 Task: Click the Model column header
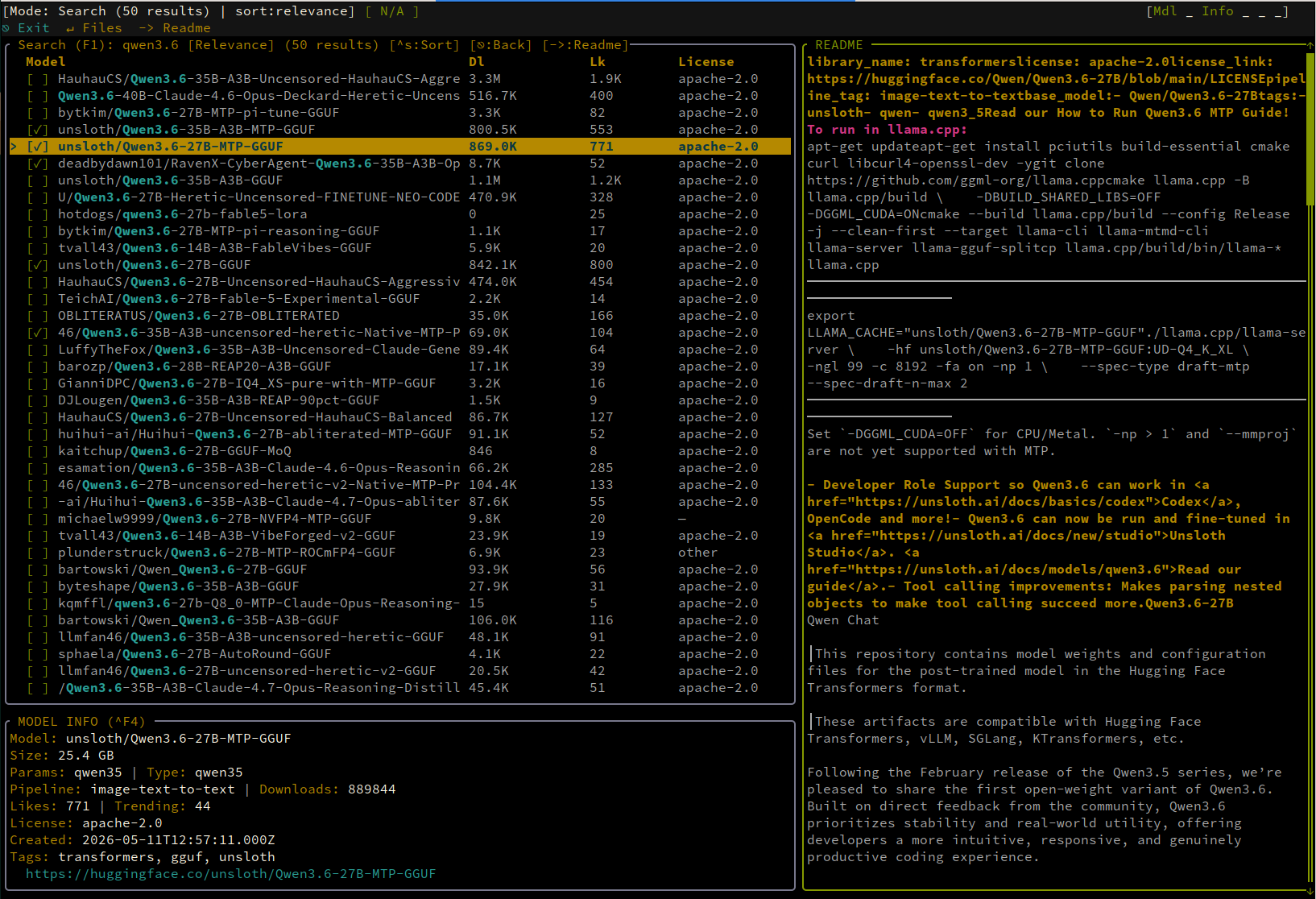point(46,62)
